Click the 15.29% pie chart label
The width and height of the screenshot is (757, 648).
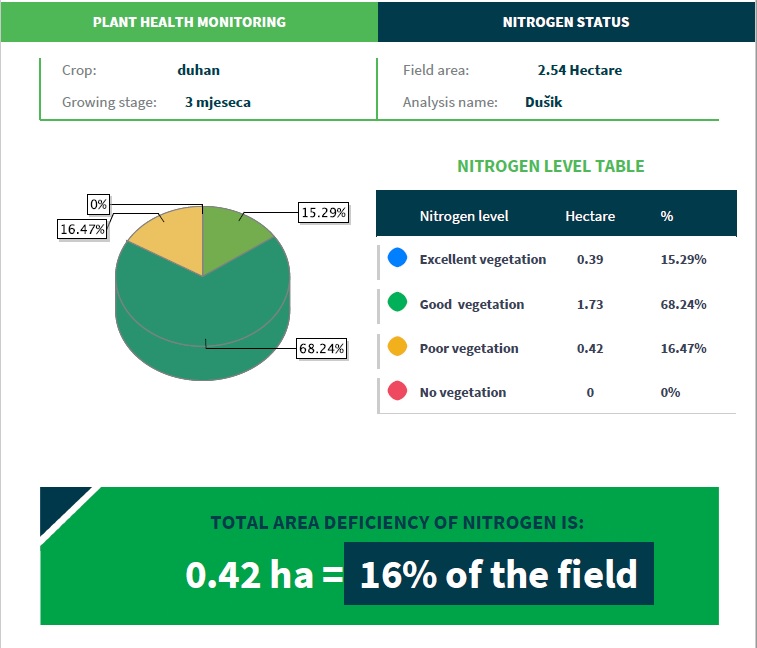pos(324,212)
